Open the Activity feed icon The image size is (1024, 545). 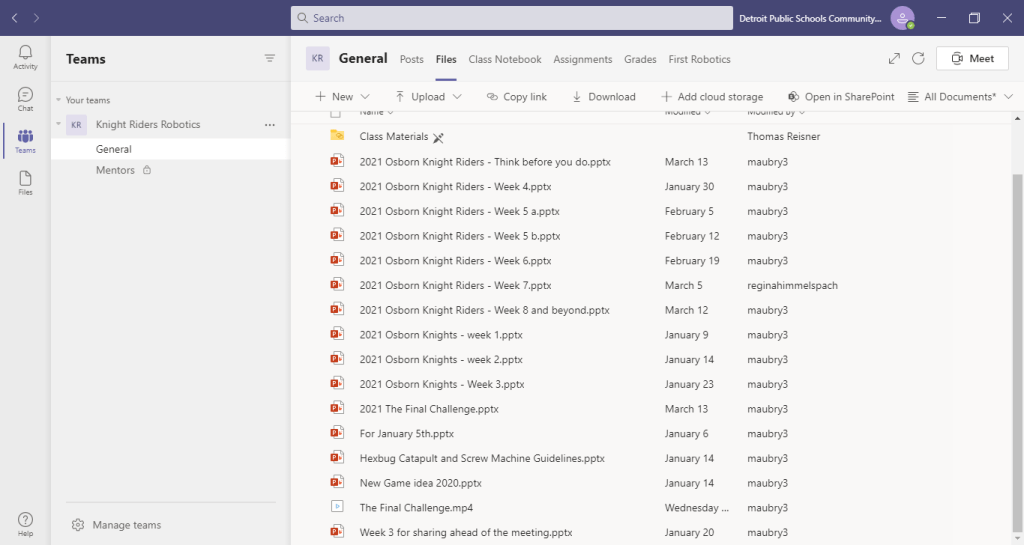(25, 57)
